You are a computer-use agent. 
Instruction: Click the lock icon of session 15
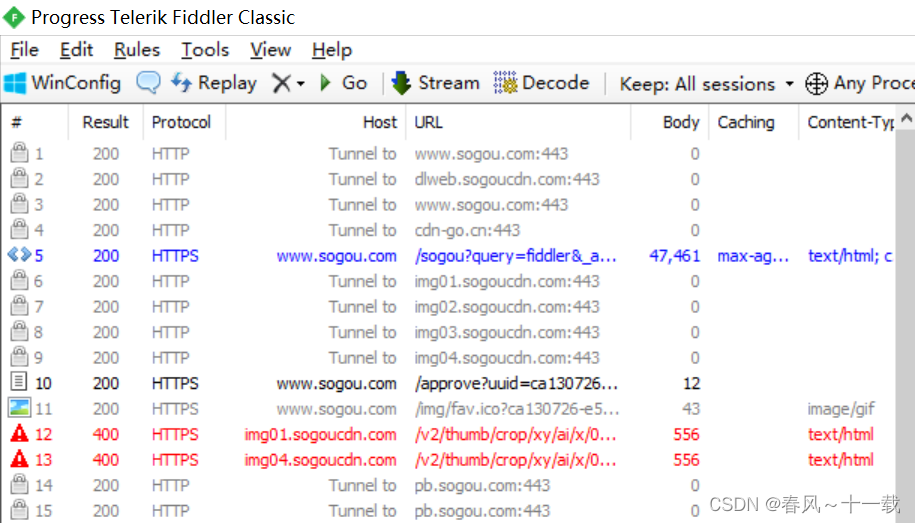(x=19, y=510)
